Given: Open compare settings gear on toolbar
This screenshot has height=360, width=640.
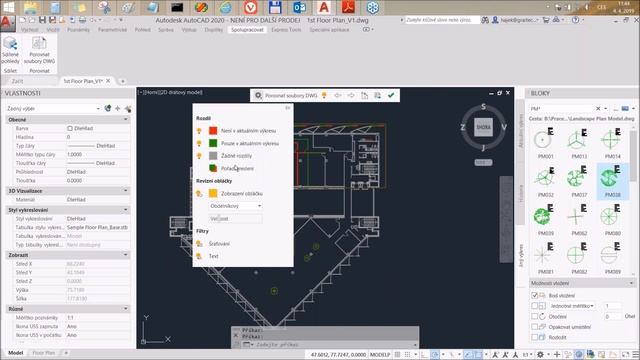Looking at the screenshot, I should 258,96.
